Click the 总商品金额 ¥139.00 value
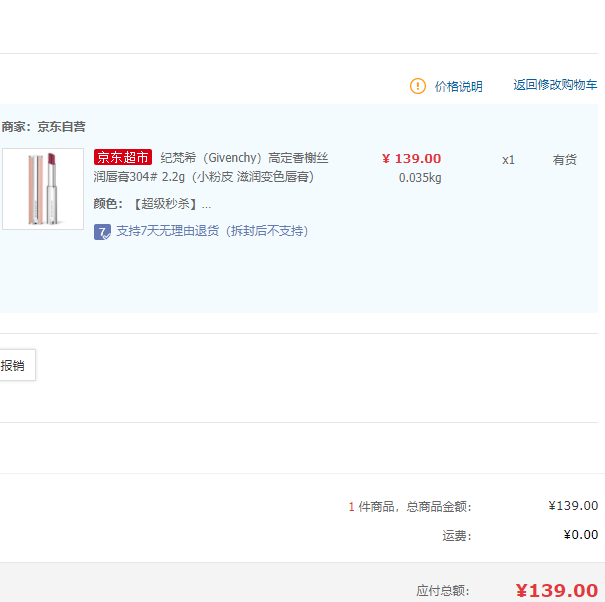605x602 pixels. (573, 506)
